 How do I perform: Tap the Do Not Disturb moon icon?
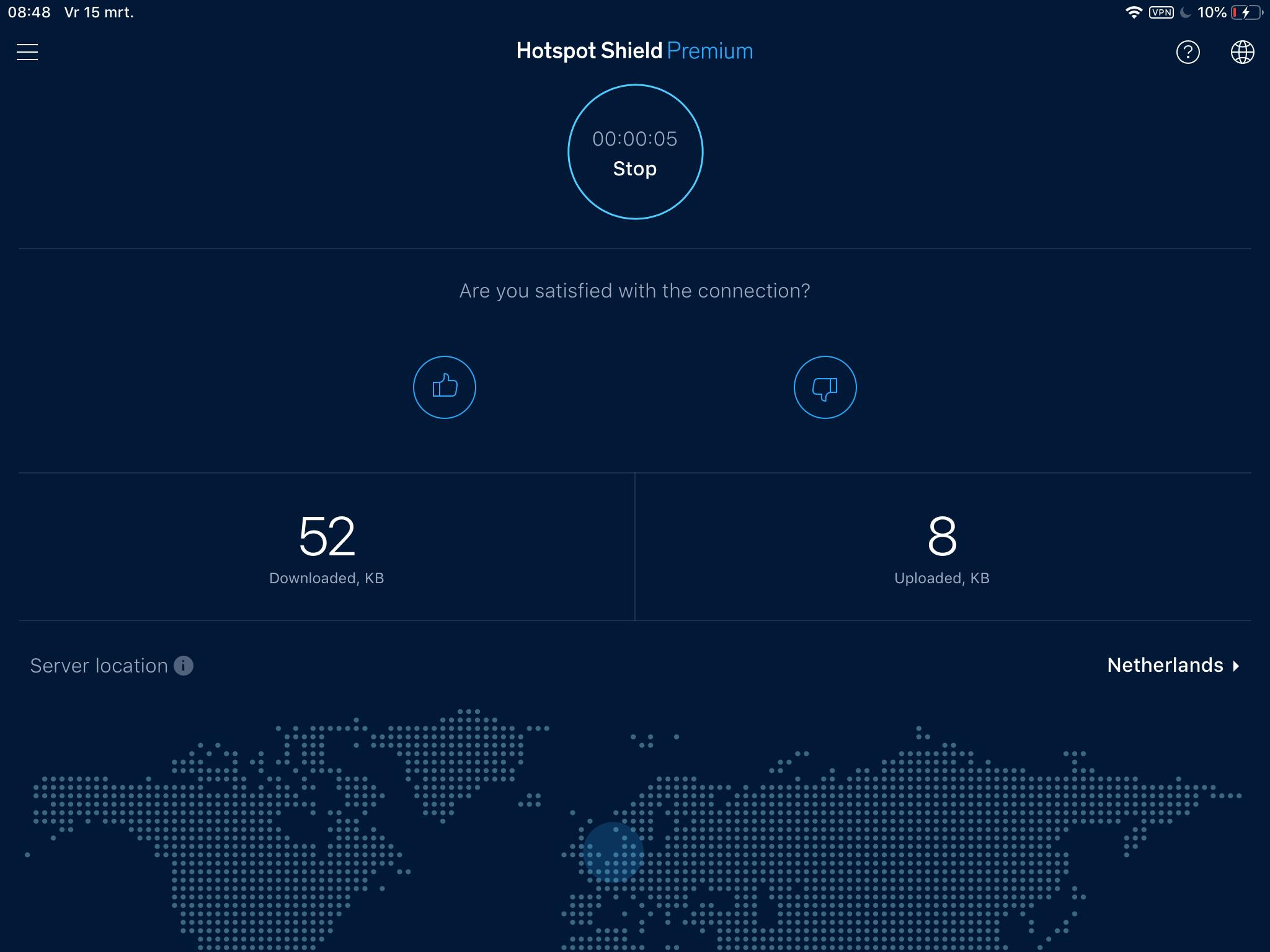1185,12
